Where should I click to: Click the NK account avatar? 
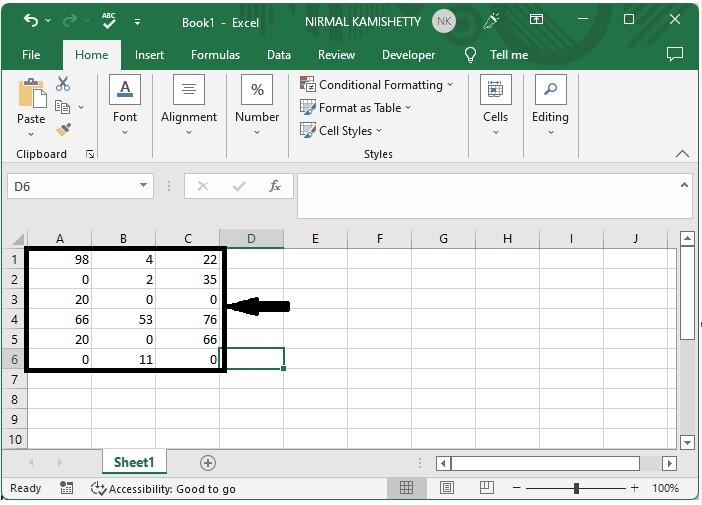[444, 21]
